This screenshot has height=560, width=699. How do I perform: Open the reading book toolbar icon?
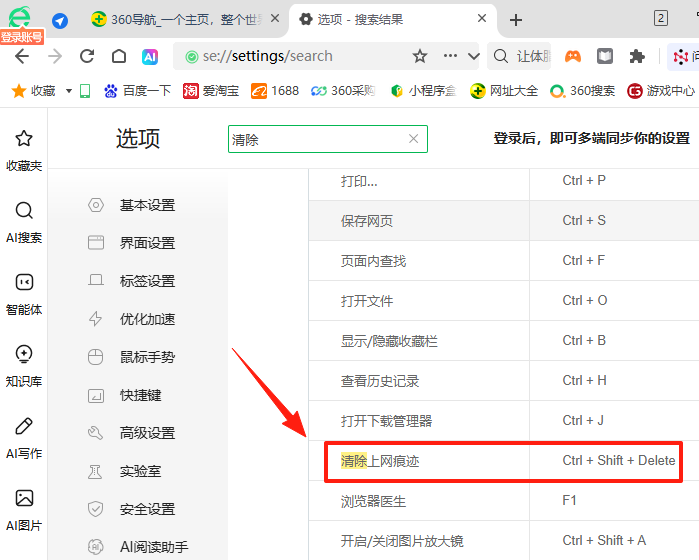605,56
